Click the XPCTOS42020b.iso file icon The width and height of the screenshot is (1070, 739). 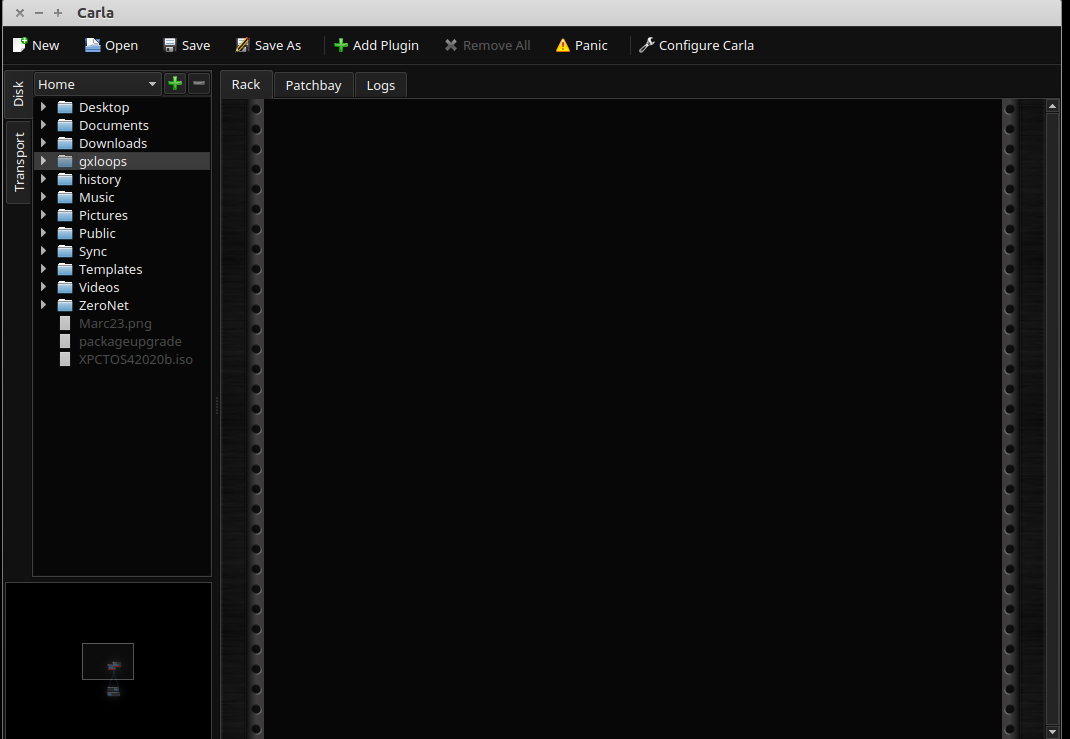(x=65, y=359)
